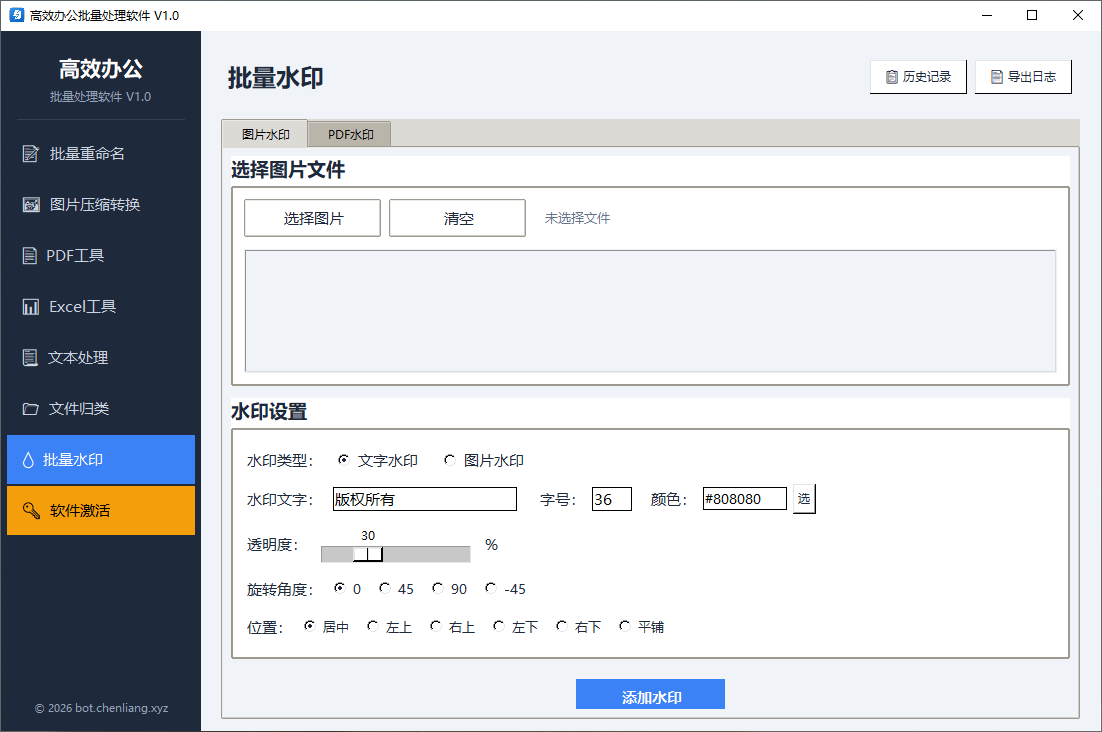Open 文件归类 in the sidebar
The width and height of the screenshot is (1102, 732).
coord(101,409)
